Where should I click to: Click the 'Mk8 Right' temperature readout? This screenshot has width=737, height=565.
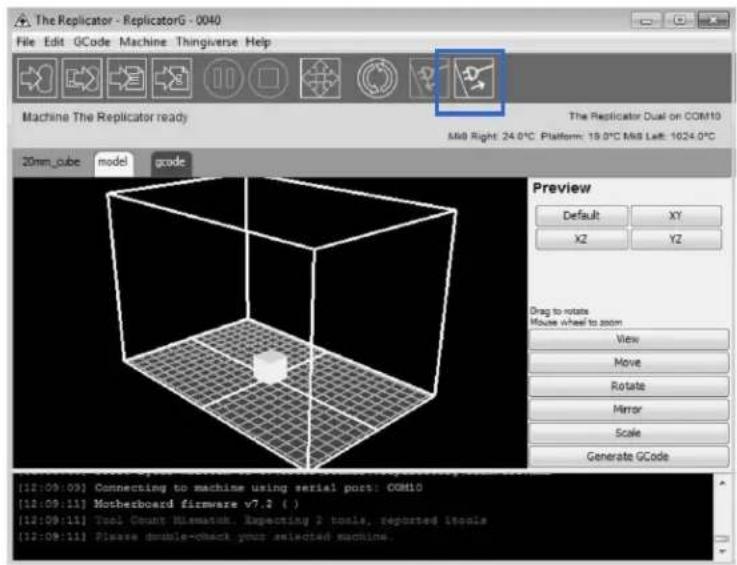pos(491,137)
